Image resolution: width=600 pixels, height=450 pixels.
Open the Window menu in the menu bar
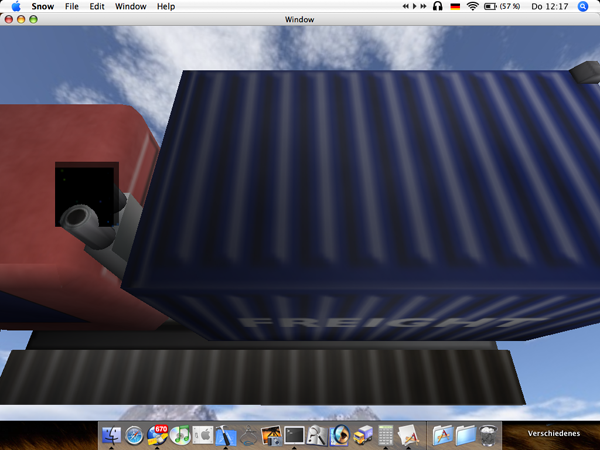[130, 6]
